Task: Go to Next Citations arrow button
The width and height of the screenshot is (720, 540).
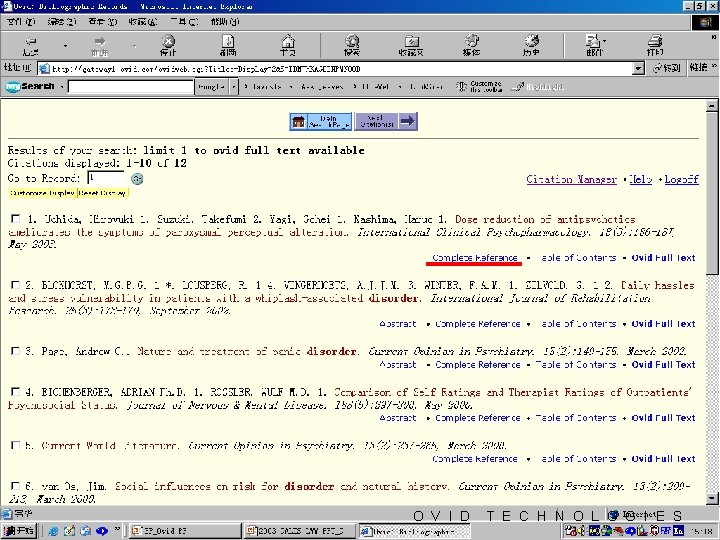Action: [386, 121]
